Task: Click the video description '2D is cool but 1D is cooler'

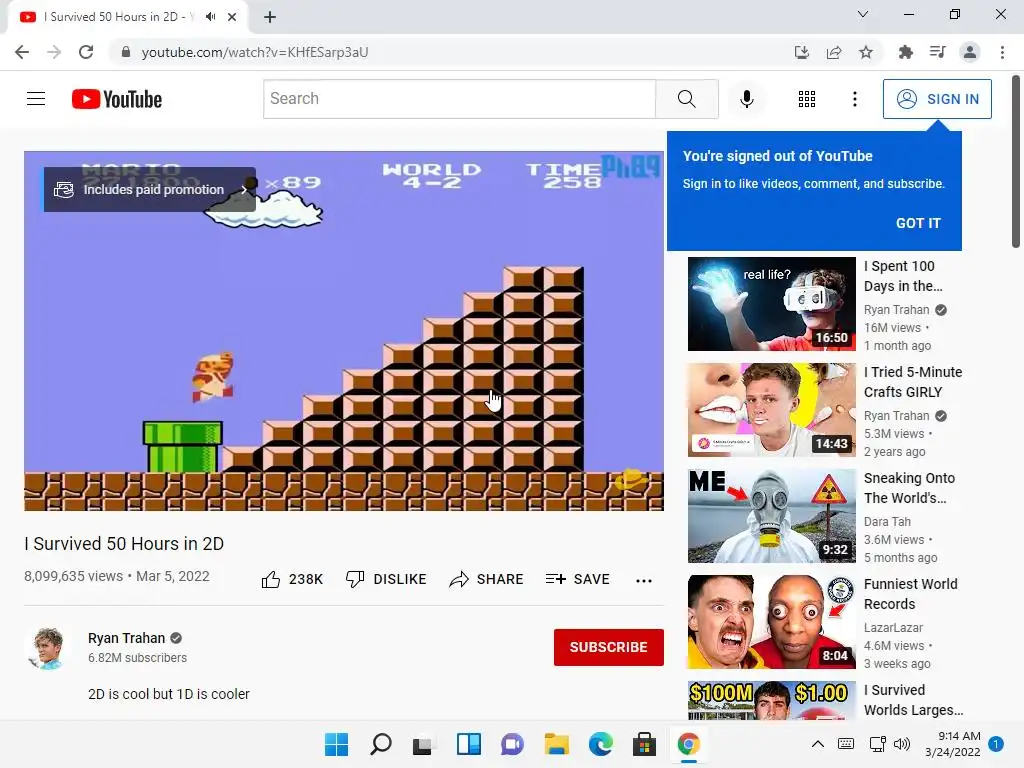Action: 168,694
